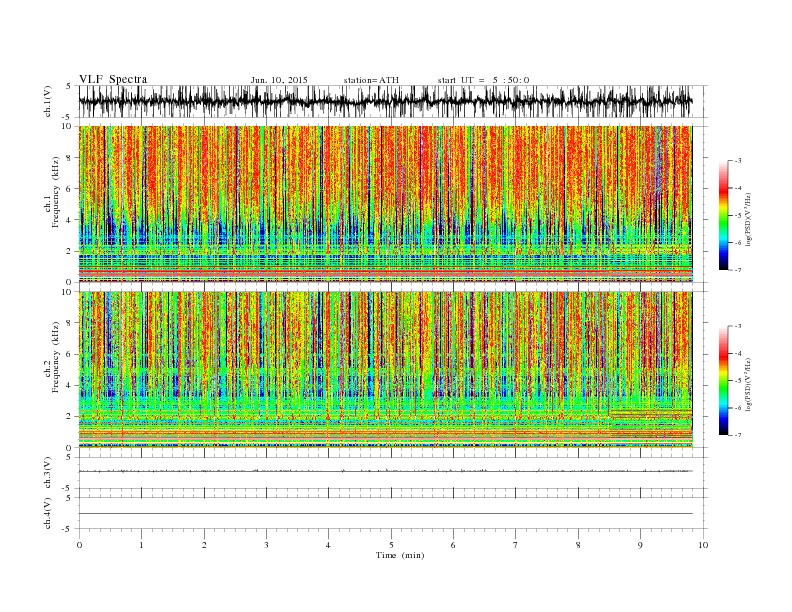Viewport: 792px width, 612px height.
Task: Click time axis tick label "9"
Action: [x=640, y=545]
